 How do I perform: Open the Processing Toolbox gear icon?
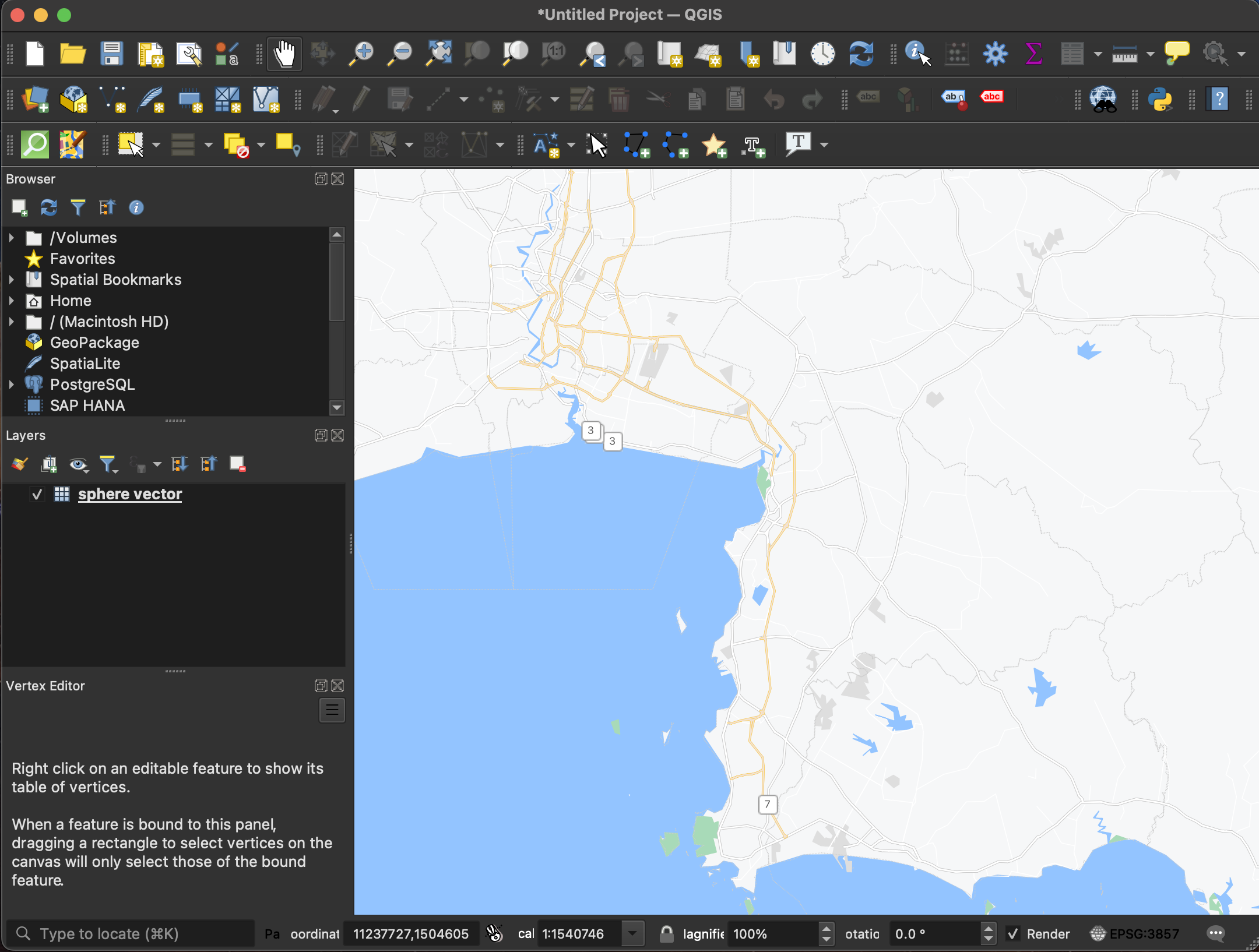(x=995, y=54)
